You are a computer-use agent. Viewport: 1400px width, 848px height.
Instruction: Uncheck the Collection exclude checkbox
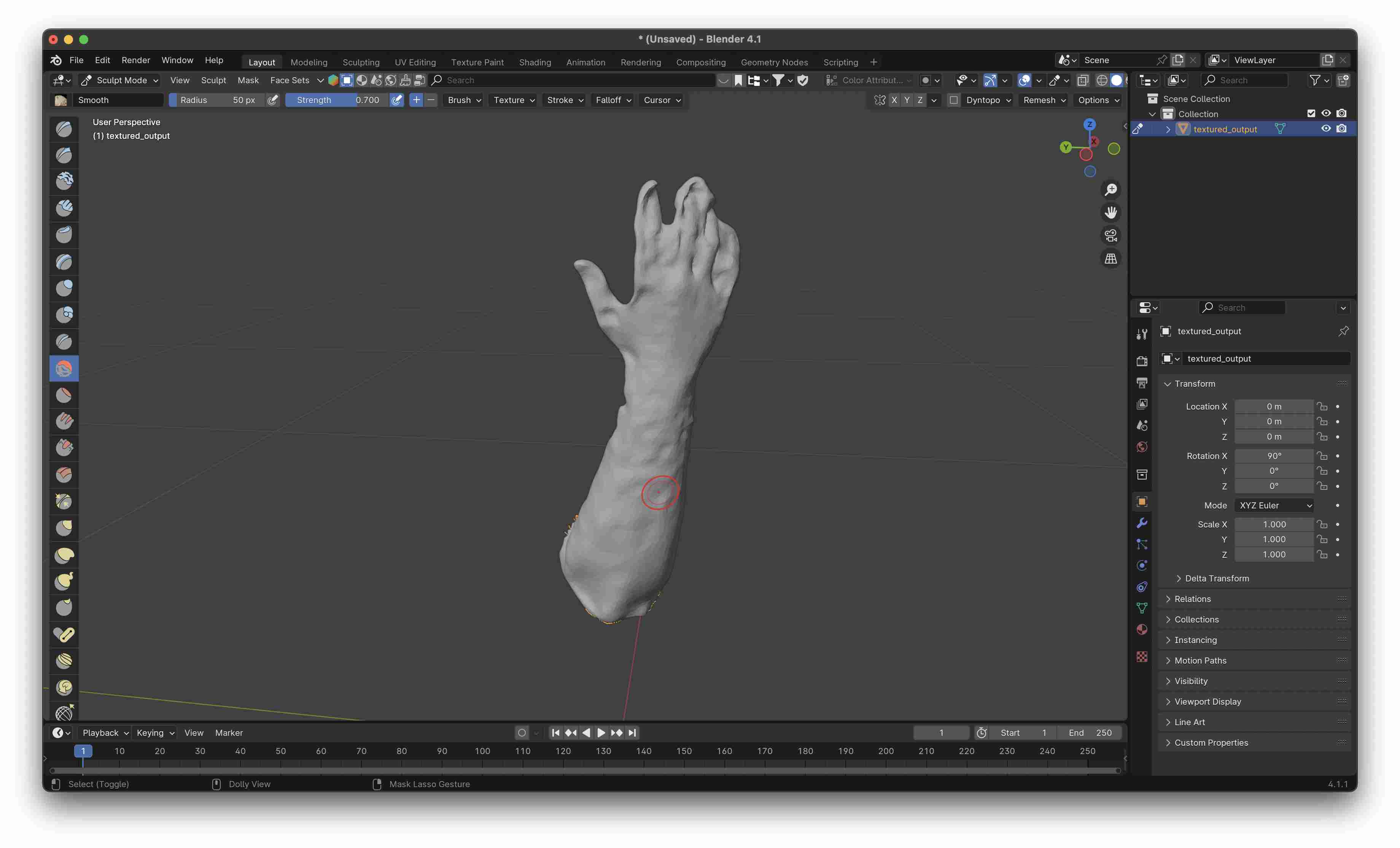tap(1311, 114)
